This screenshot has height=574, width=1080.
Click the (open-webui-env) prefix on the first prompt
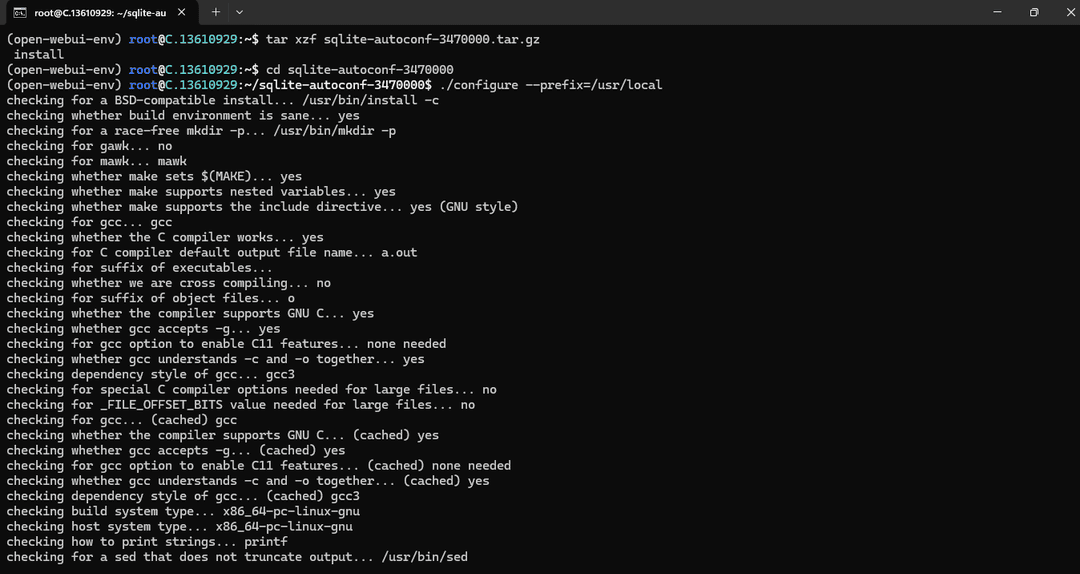pyautogui.click(x=64, y=39)
